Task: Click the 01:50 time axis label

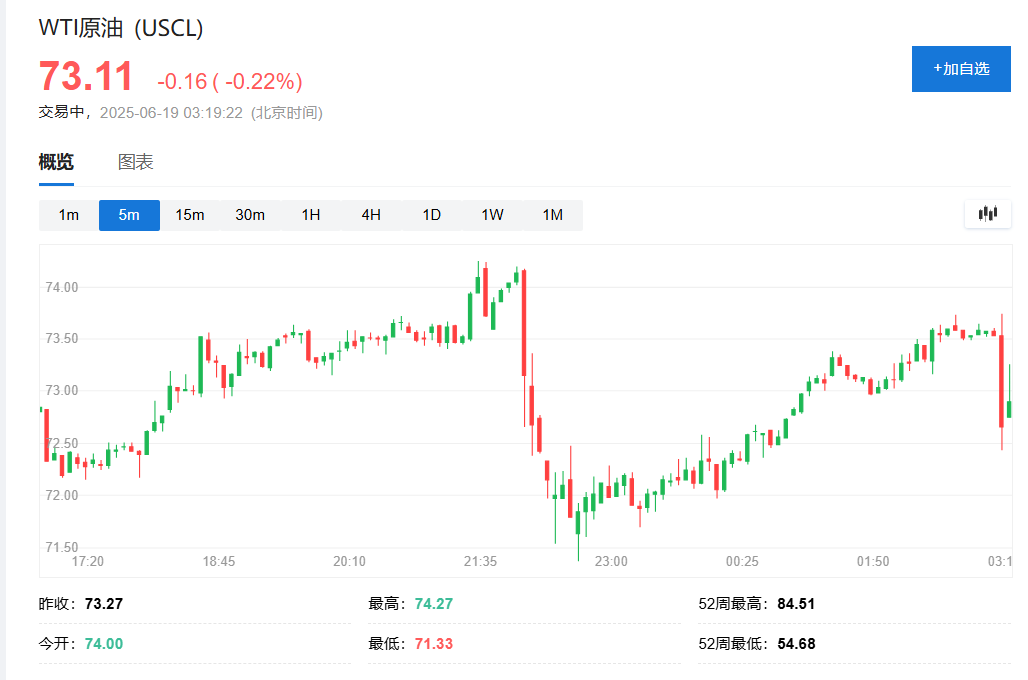Action: coord(873,561)
